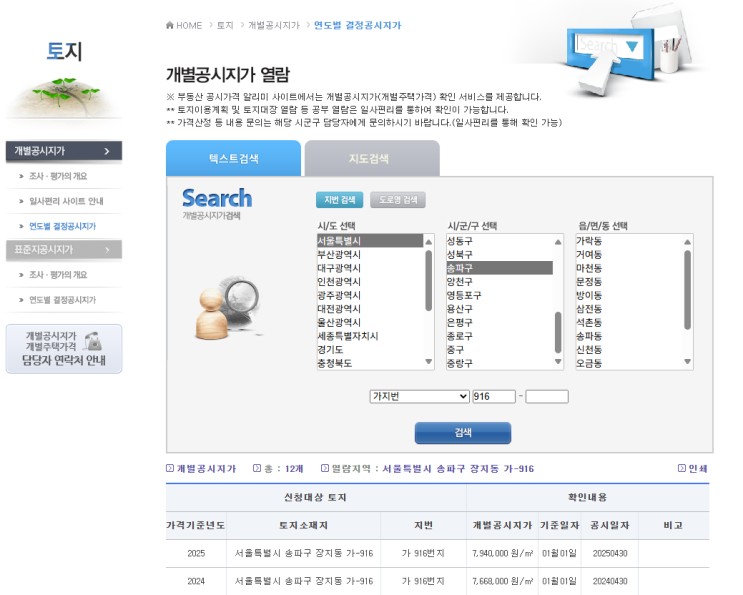Open 조사·평가의 개요 under 표준지공시지가
The width and height of the screenshot is (743, 595).
[x=58, y=275]
